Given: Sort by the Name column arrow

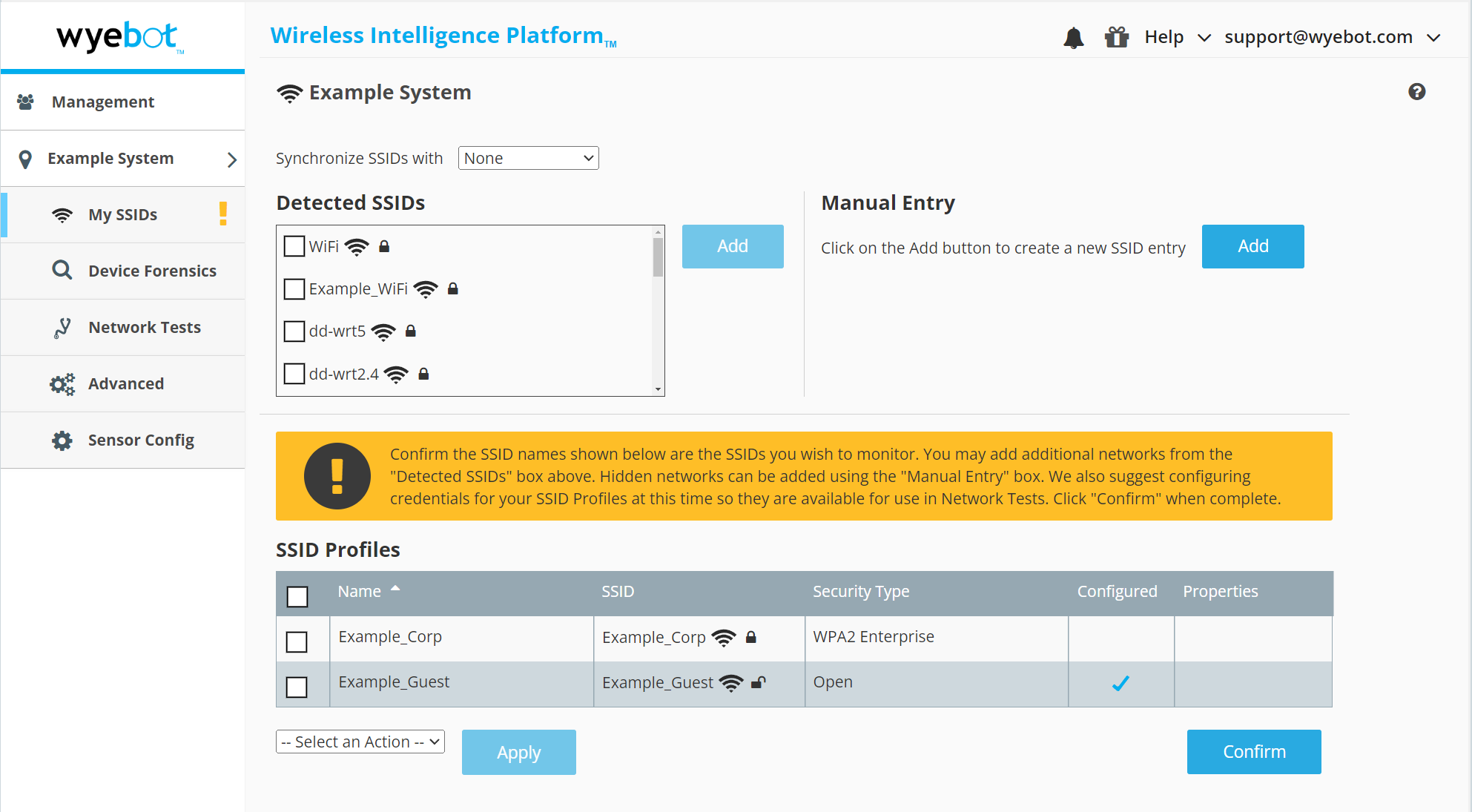Looking at the screenshot, I should (x=395, y=588).
